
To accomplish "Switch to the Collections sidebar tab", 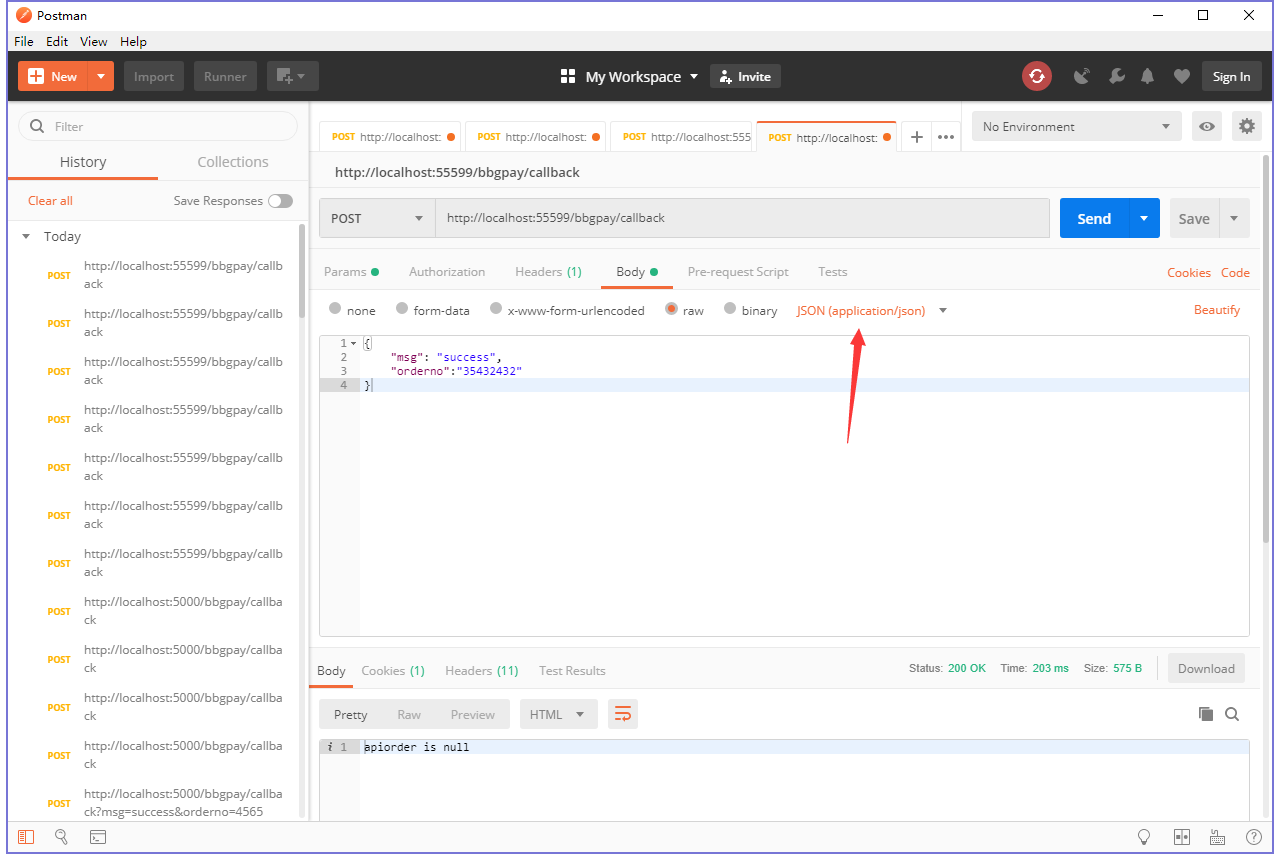I will tap(233, 162).
